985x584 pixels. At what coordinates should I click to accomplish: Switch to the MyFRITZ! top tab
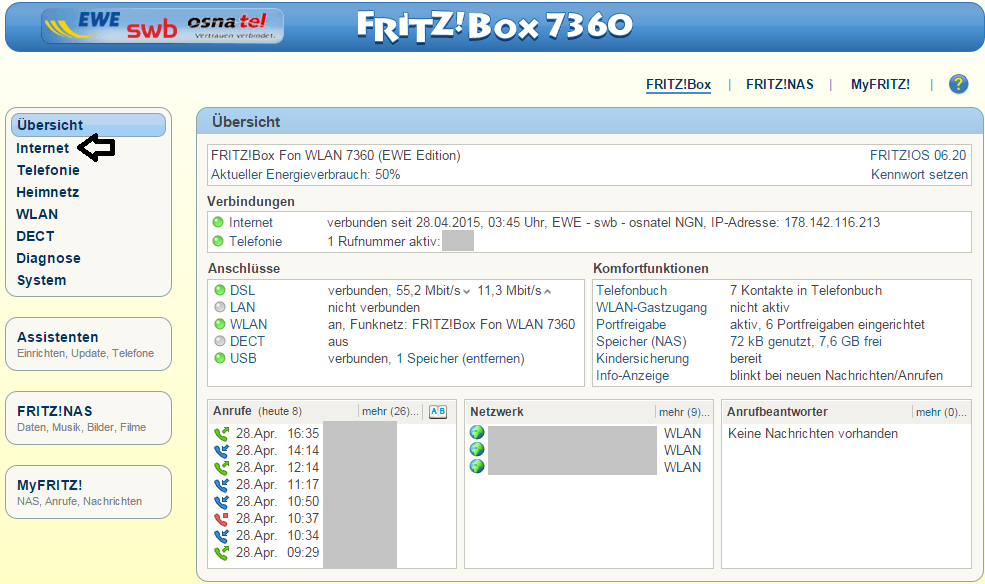click(x=880, y=84)
